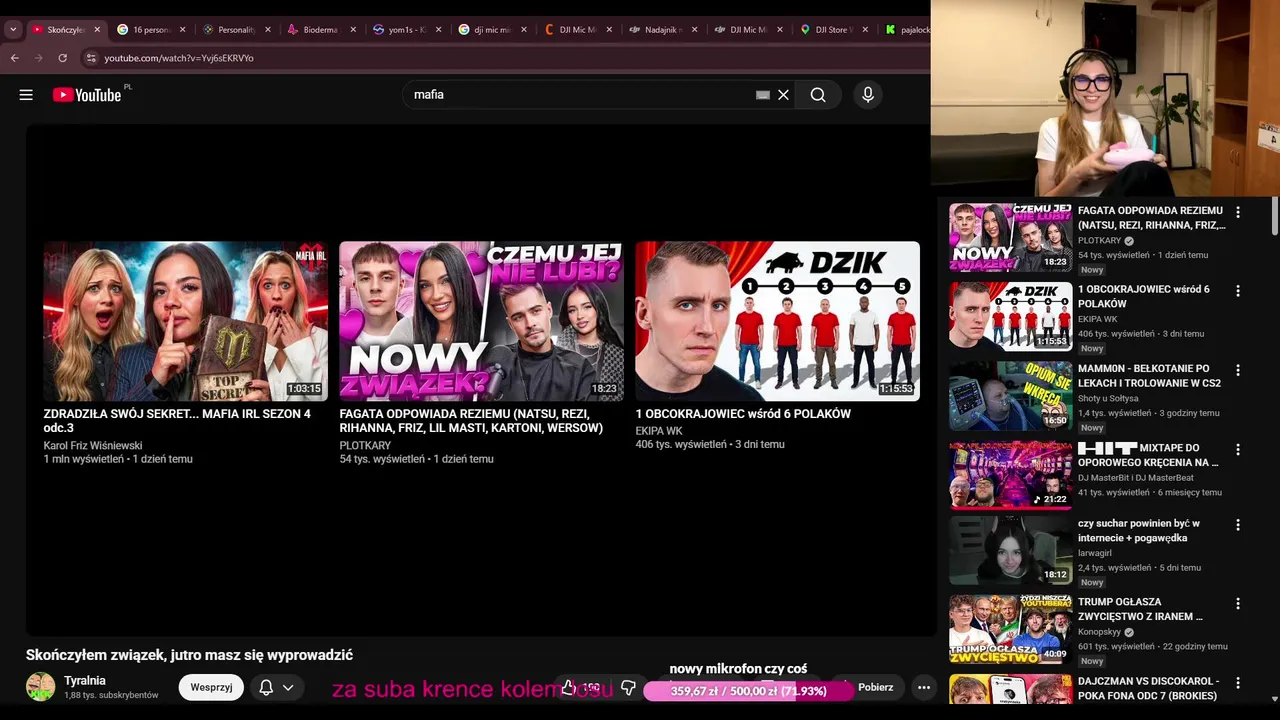The height and width of the screenshot is (720, 1280).
Task: Open site info icon in the address bar
Action: click(x=91, y=58)
